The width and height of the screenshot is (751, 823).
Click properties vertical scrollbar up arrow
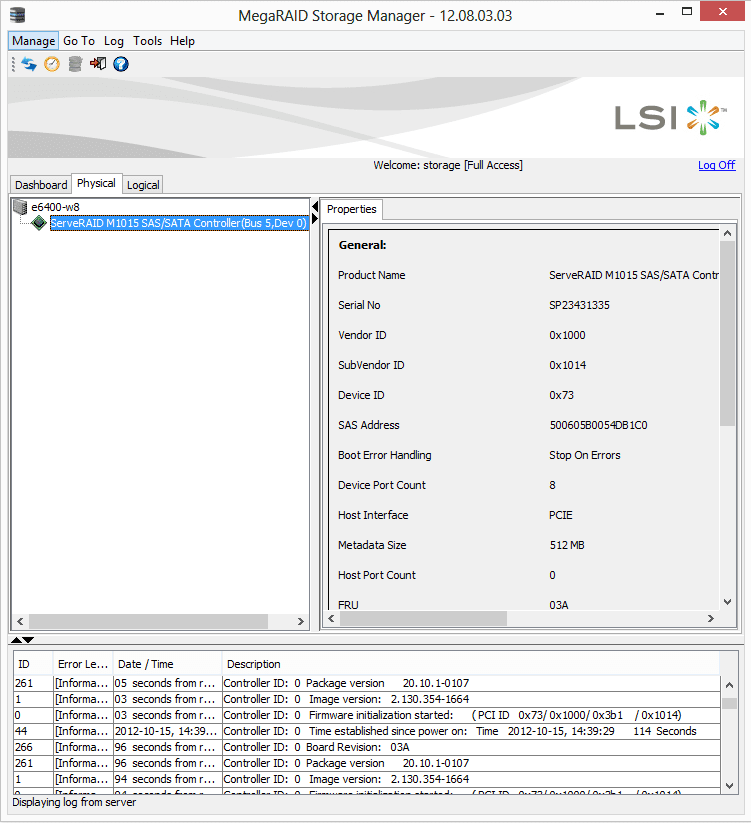pos(727,234)
